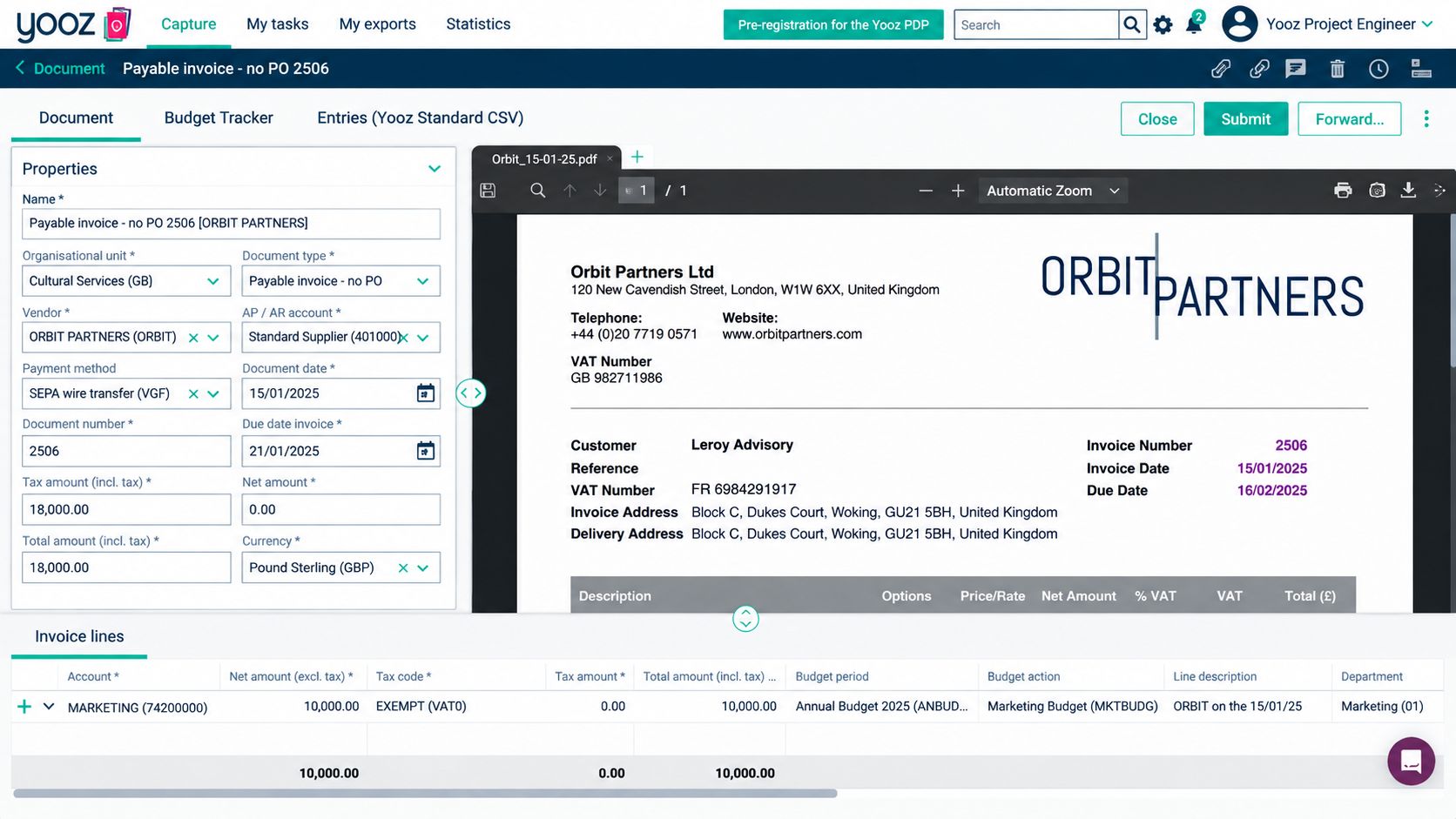1456x819 pixels.
Task: Open support chat bubble
Action: [x=1411, y=762]
